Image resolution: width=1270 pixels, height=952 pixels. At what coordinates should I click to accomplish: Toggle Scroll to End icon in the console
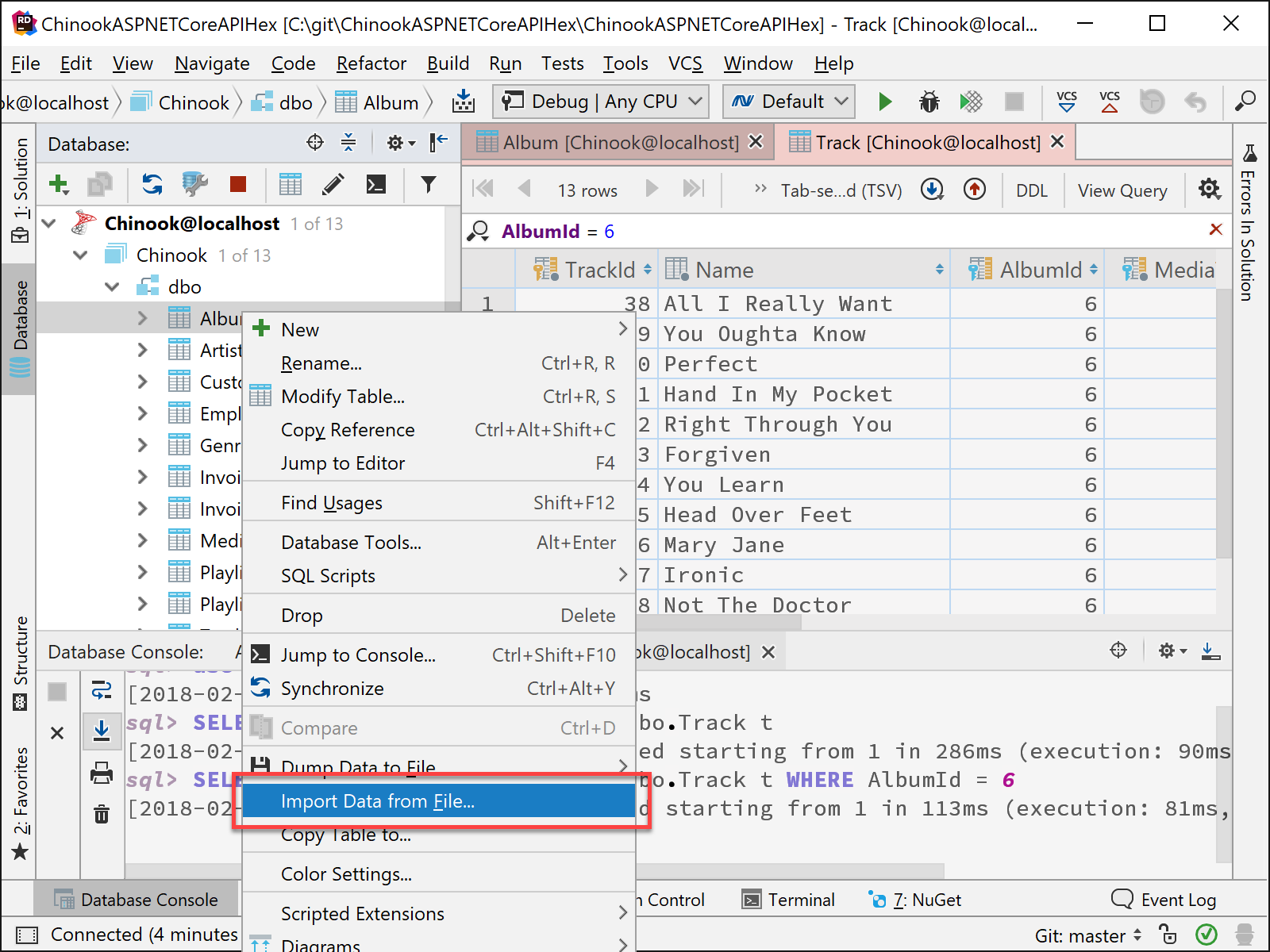pyautogui.click(x=102, y=730)
